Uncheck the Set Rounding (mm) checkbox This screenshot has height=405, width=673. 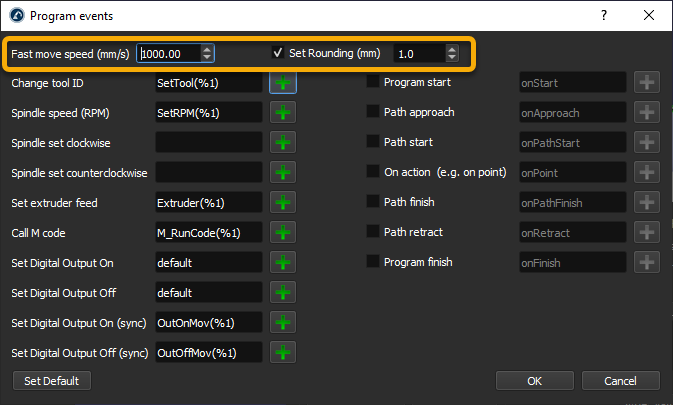pyautogui.click(x=278, y=53)
